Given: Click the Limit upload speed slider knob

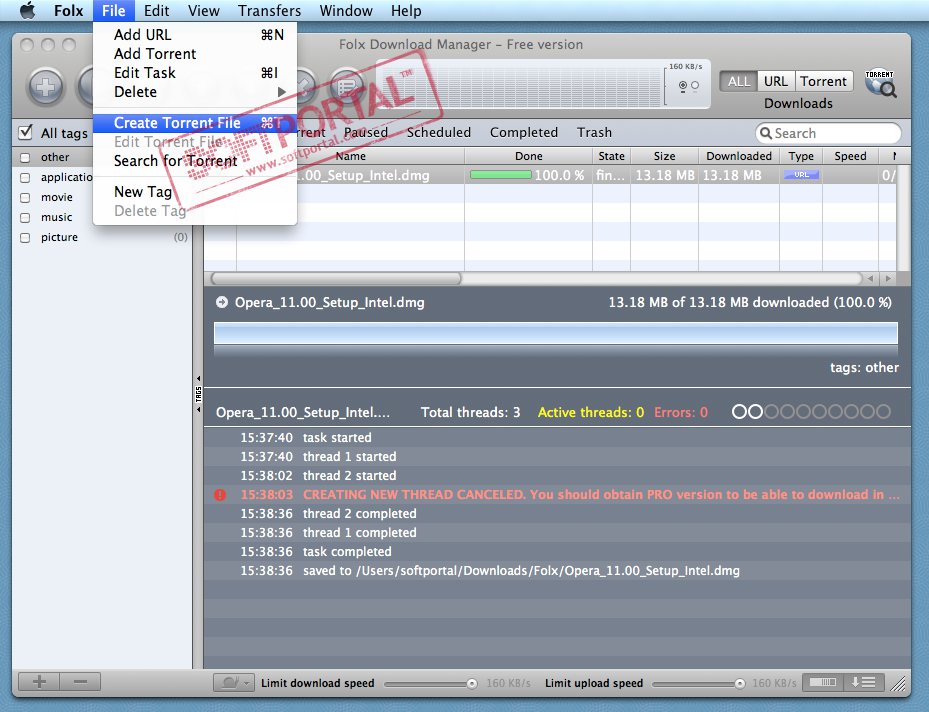Looking at the screenshot, I should [x=740, y=684].
